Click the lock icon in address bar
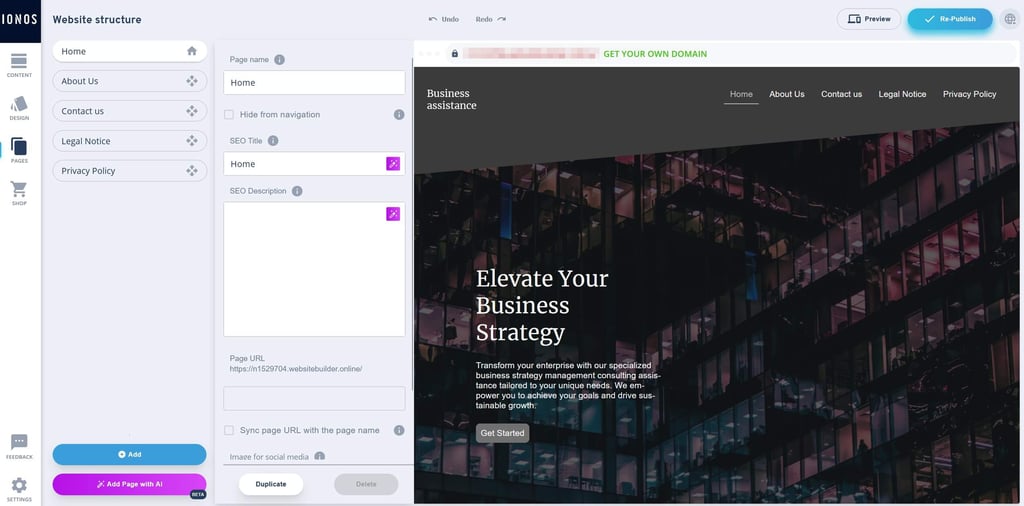 pos(455,54)
